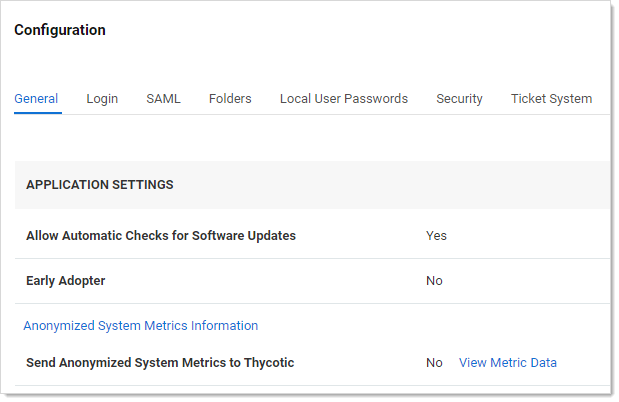Select Send Anonymized System Metrics to Thycotic label
The image size is (619, 402).
160,363
